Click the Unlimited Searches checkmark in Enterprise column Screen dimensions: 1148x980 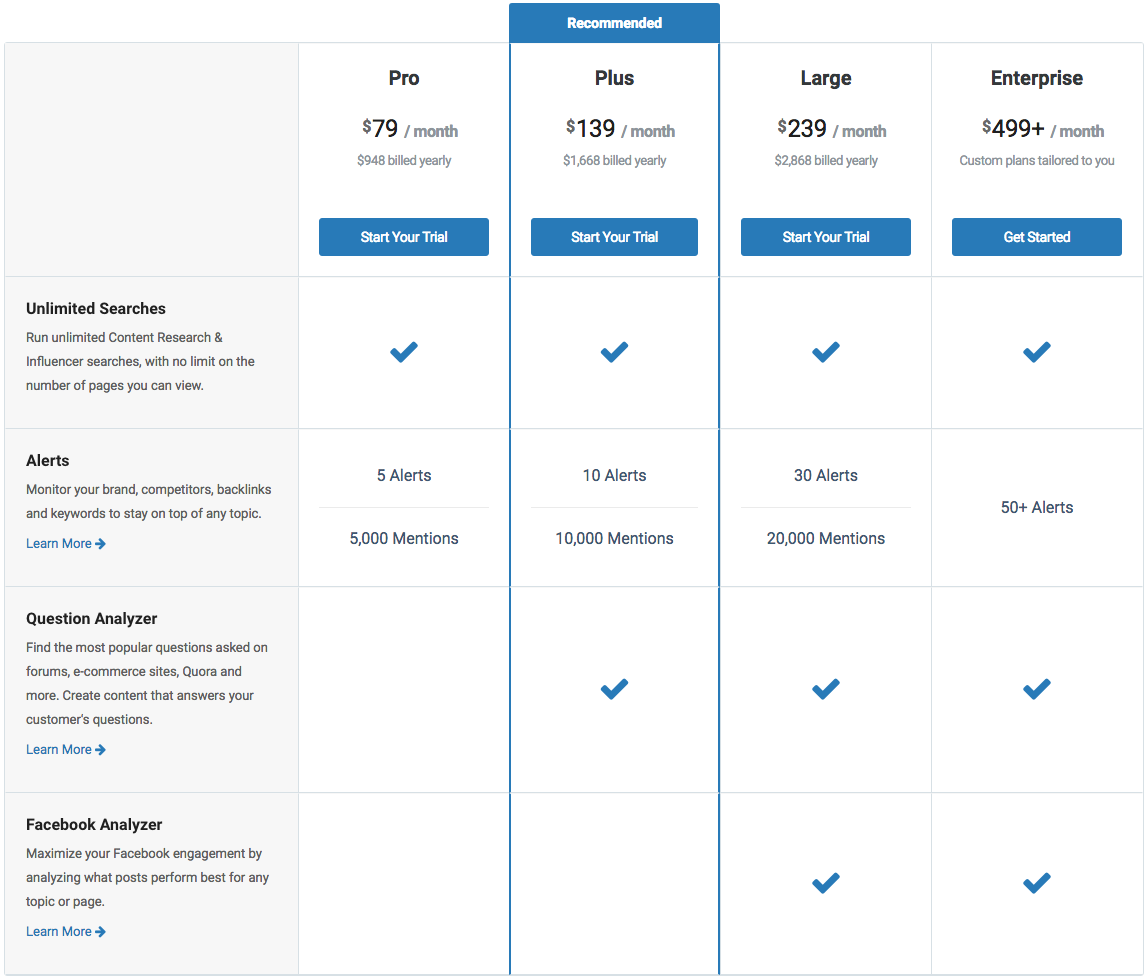(x=1036, y=352)
